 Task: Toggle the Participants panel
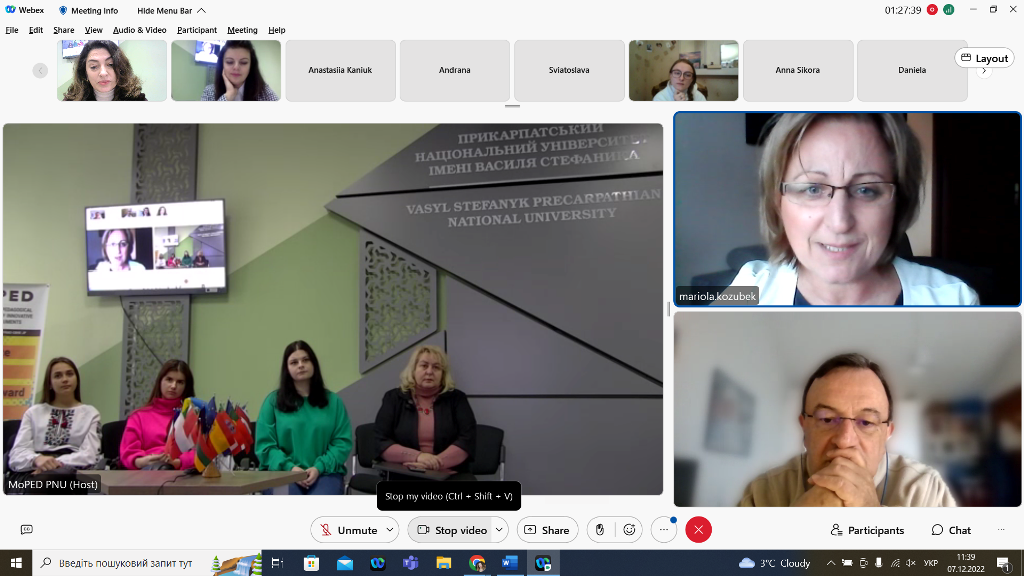pyautogui.click(x=867, y=530)
